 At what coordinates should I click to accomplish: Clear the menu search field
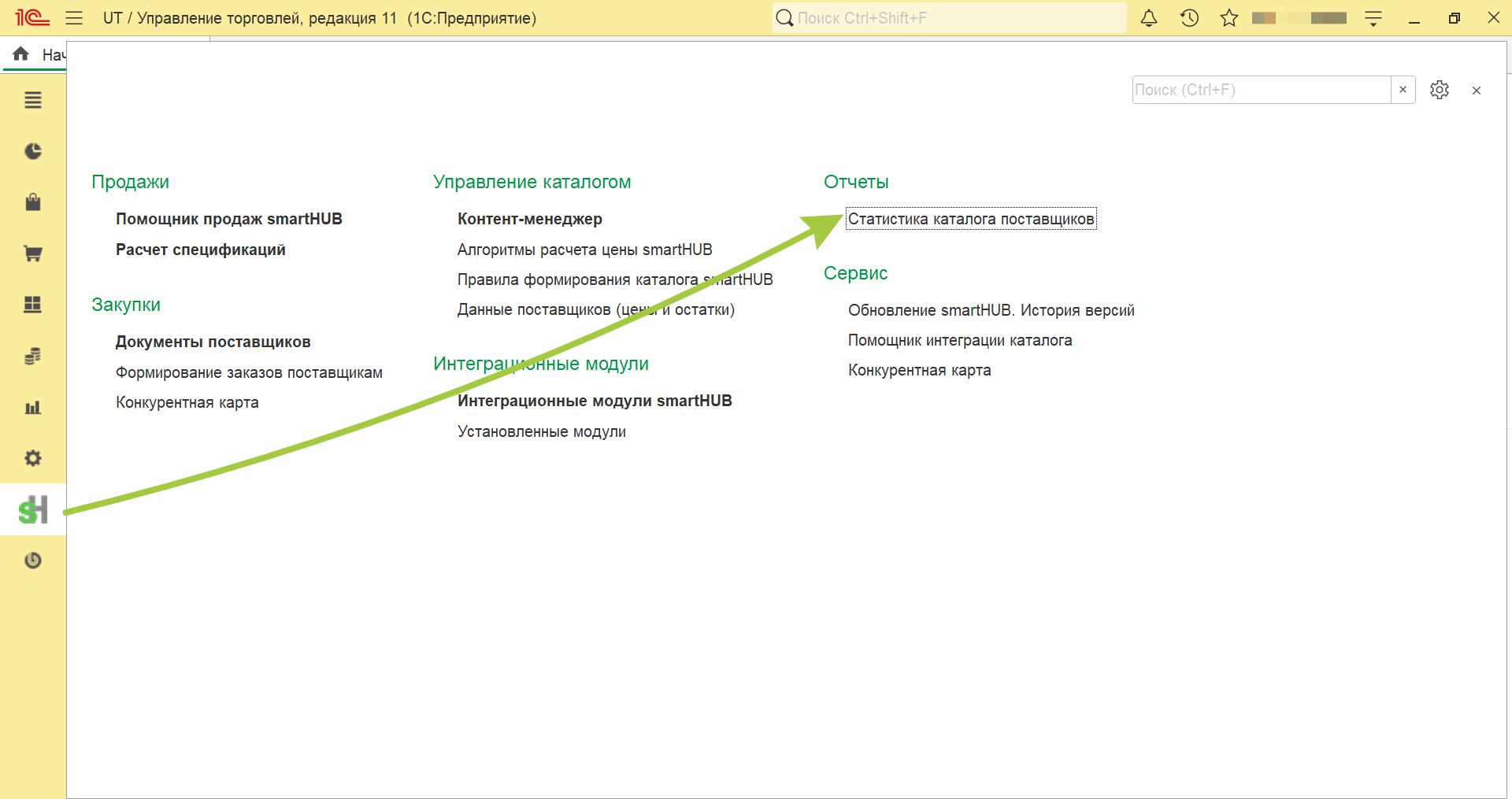1403,90
